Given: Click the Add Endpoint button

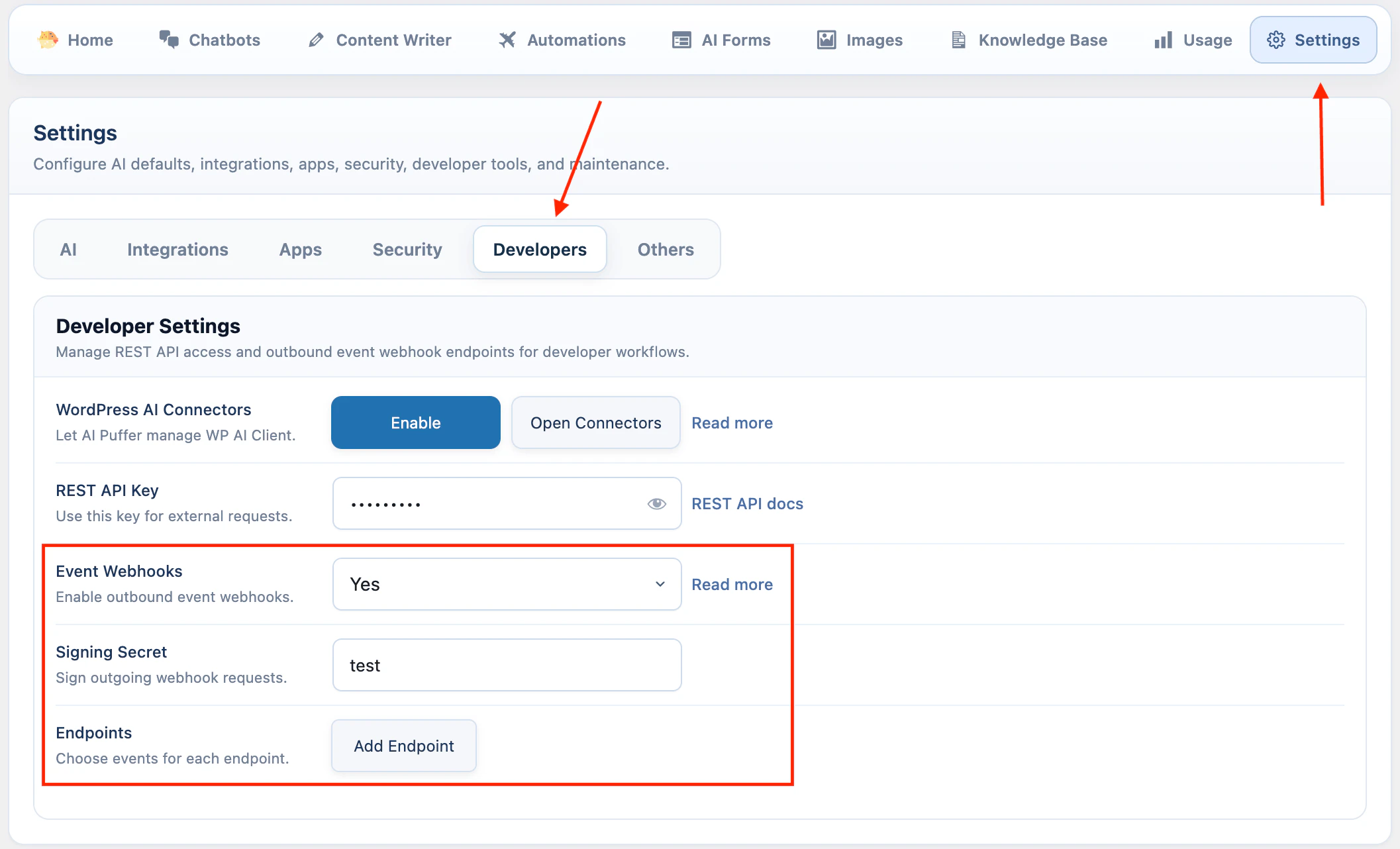Looking at the screenshot, I should tap(404, 746).
